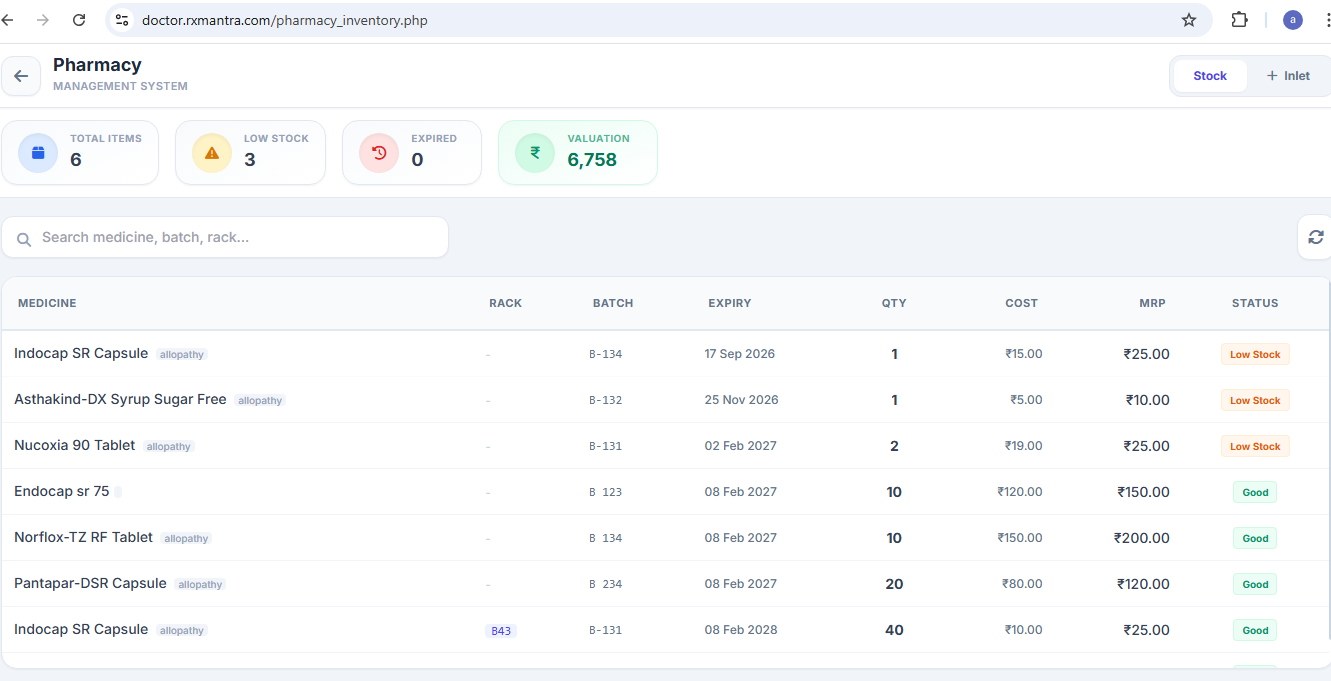Open the browser profile avatar
The width and height of the screenshot is (1331, 681).
(1292, 20)
